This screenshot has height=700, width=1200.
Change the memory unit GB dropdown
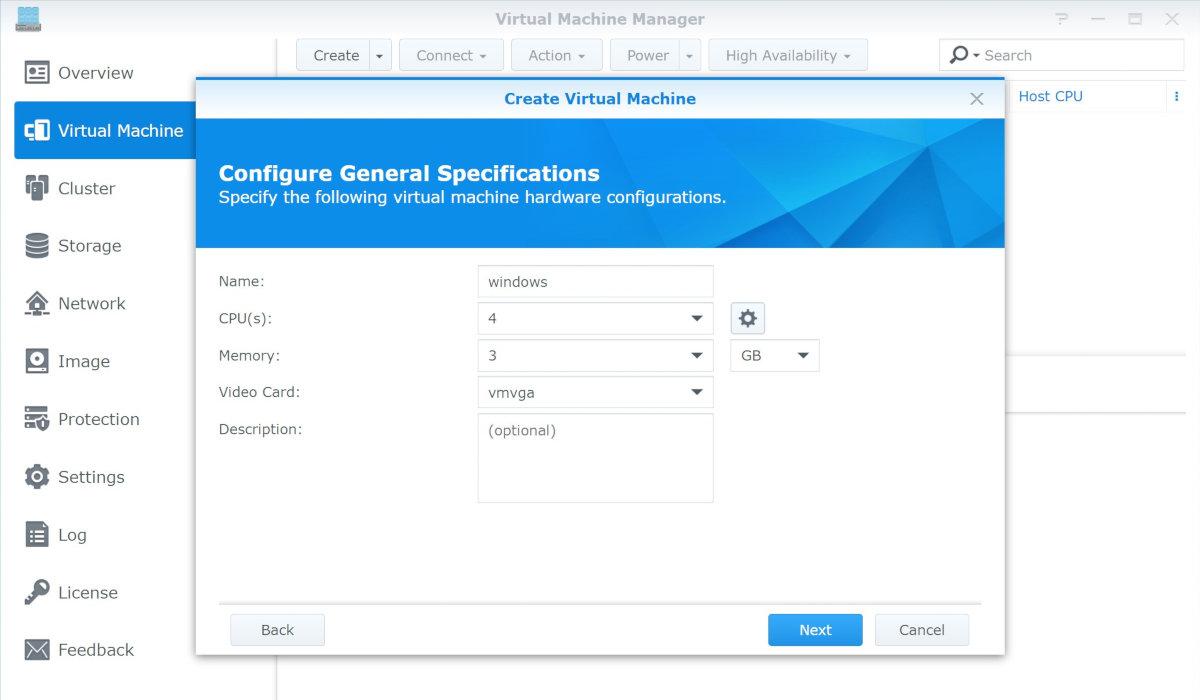774,356
